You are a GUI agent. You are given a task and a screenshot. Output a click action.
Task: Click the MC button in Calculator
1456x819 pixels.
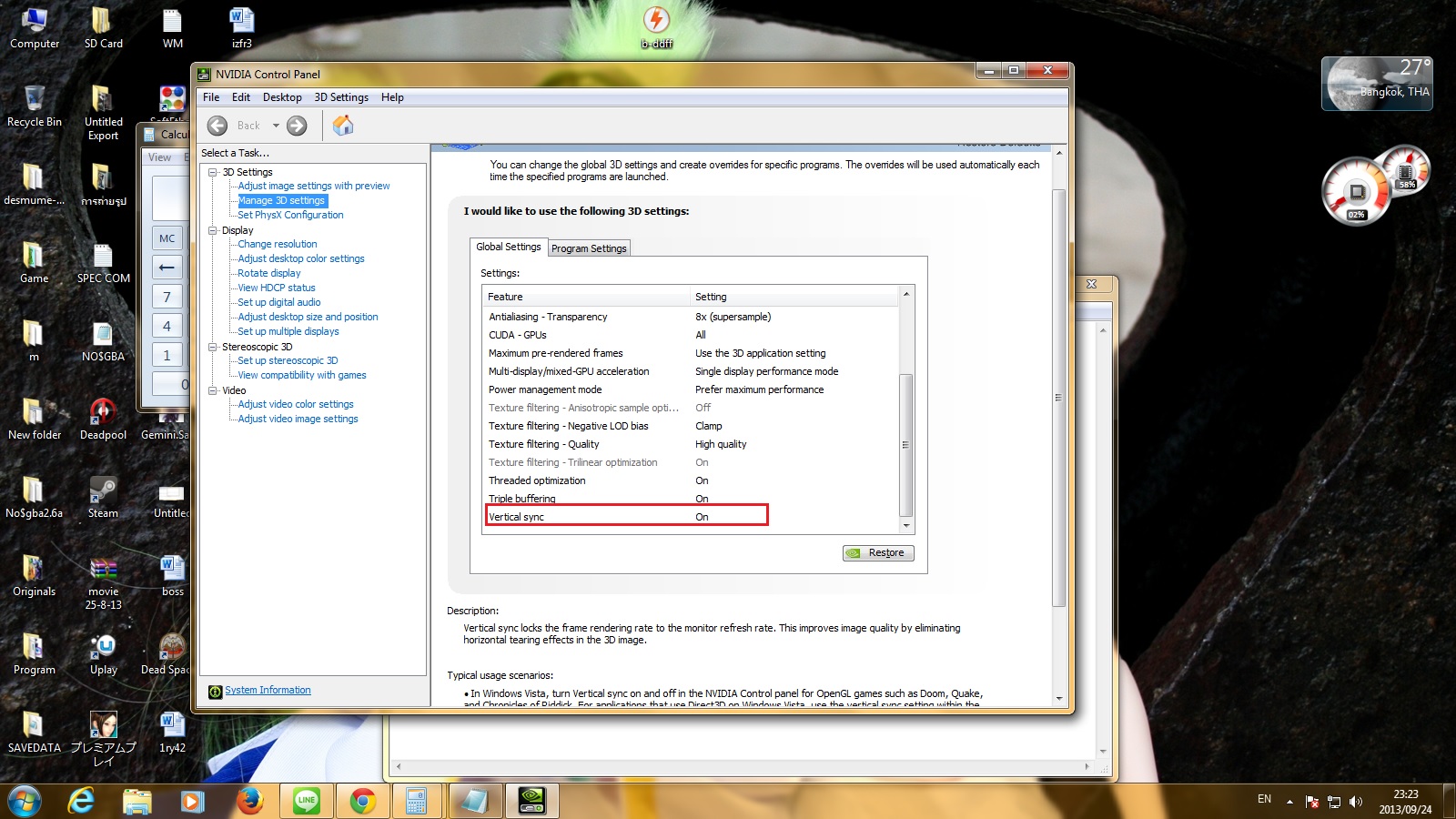(167, 238)
